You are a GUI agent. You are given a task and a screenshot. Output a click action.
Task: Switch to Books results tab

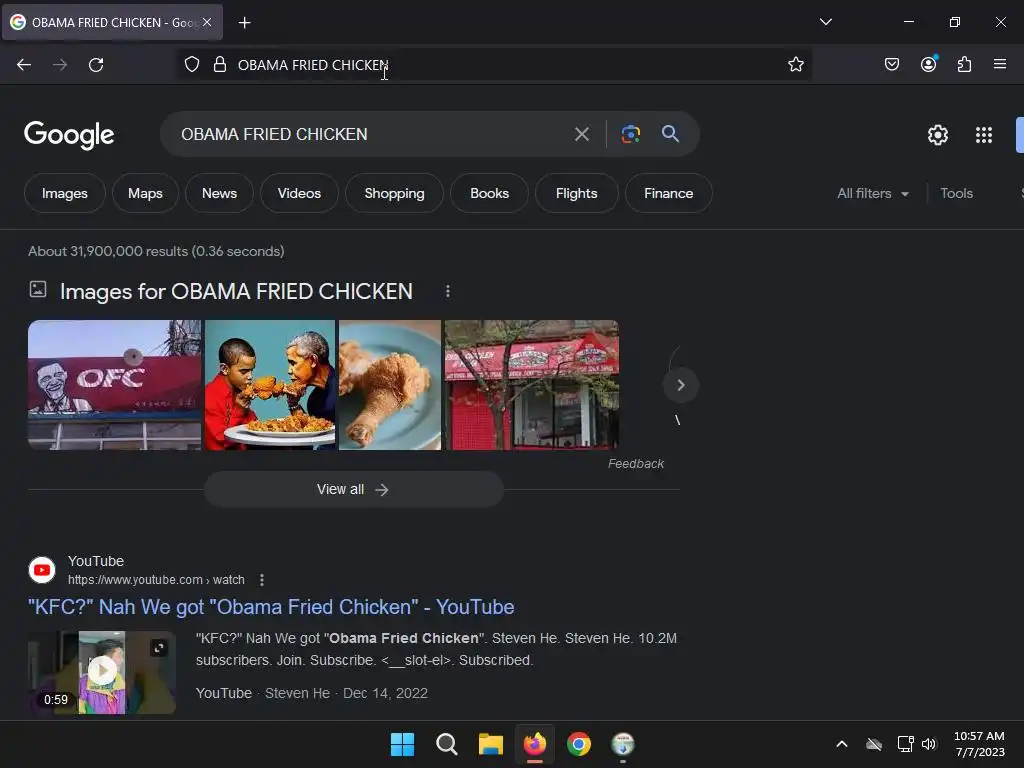[x=490, y=193]
